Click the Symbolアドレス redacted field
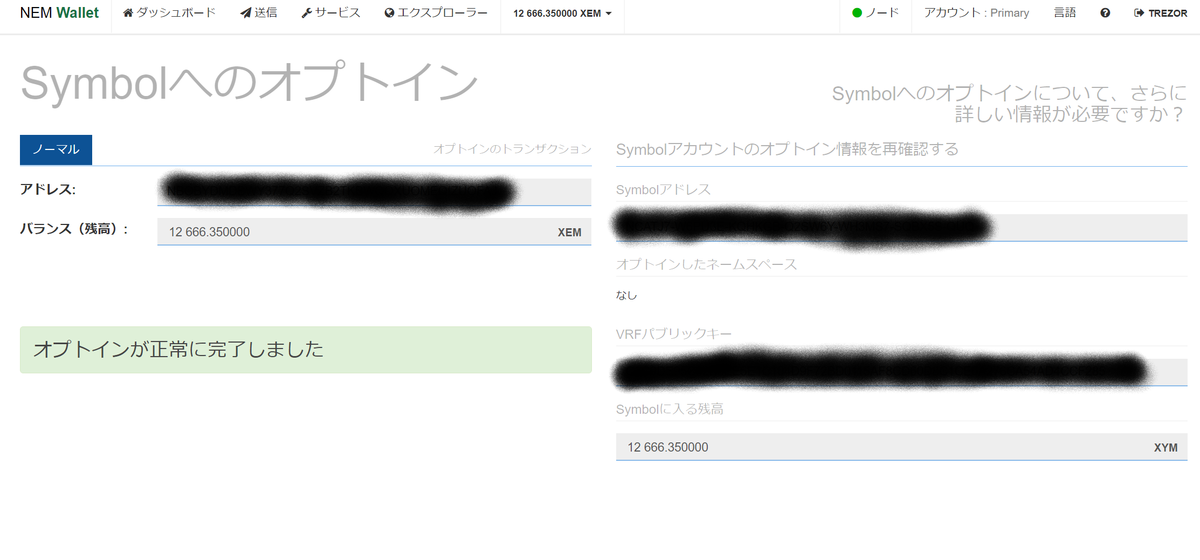 click(x=901, y=227)
